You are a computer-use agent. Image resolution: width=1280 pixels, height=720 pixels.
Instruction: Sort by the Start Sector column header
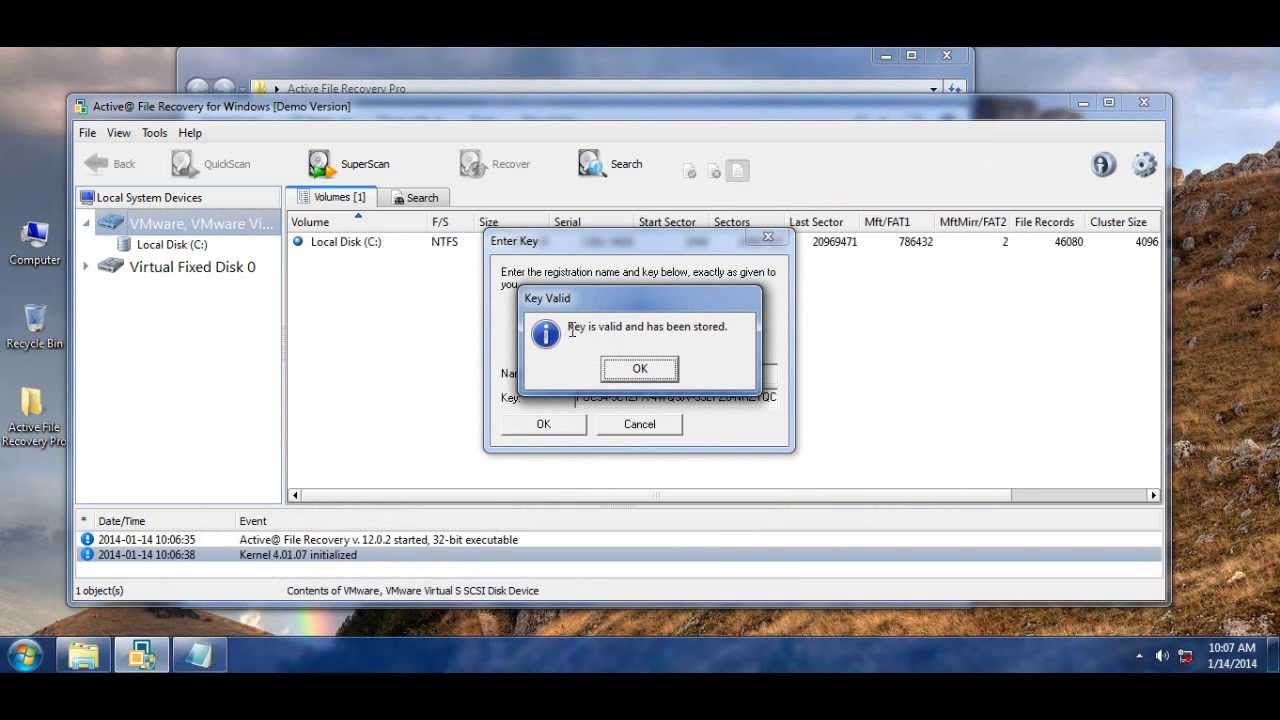(667, 222)
